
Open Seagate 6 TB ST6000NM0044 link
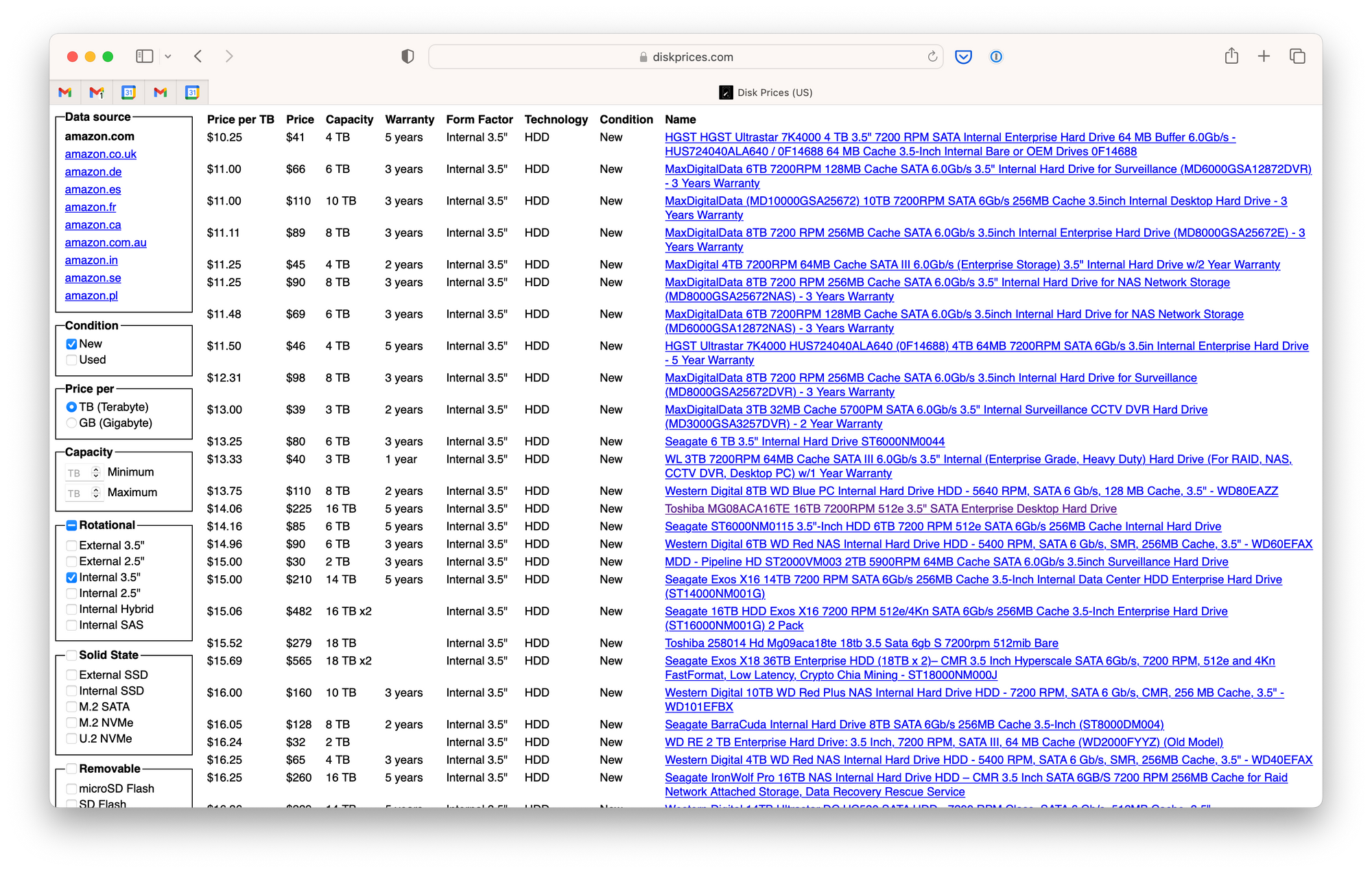(x=805, y=441)
